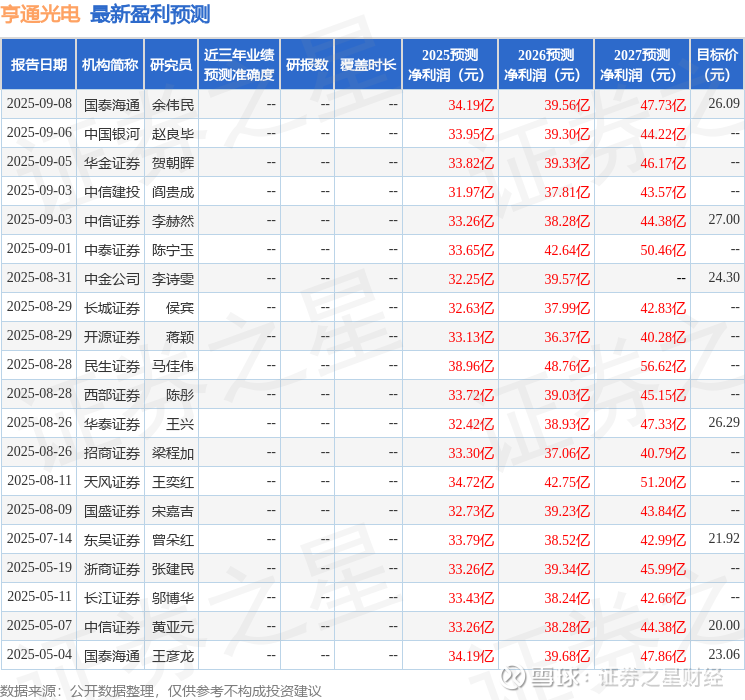
Task: Click the value 39.68亿
Action: [x=567, y=656]
